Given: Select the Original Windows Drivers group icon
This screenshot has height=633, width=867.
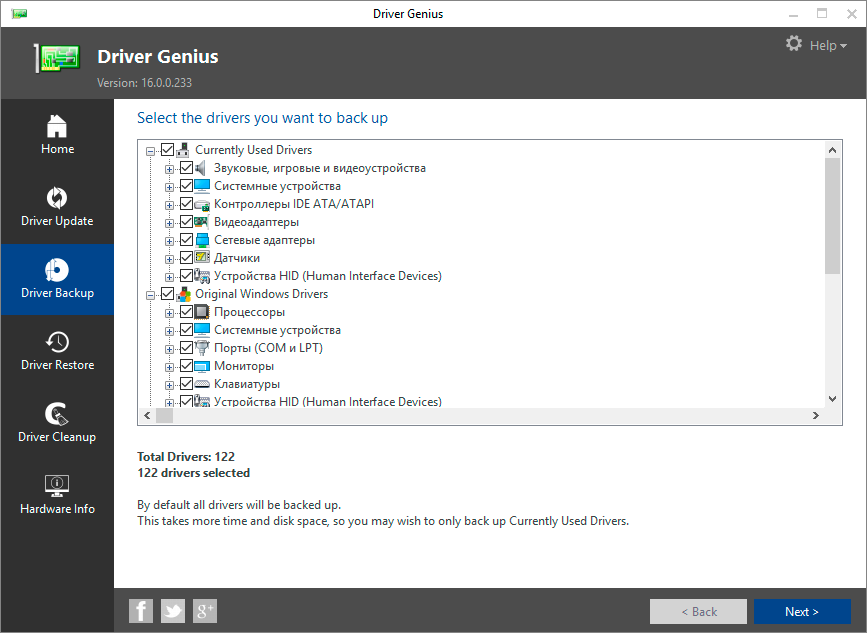Looking at the screenshot, I should pos(184,294).
